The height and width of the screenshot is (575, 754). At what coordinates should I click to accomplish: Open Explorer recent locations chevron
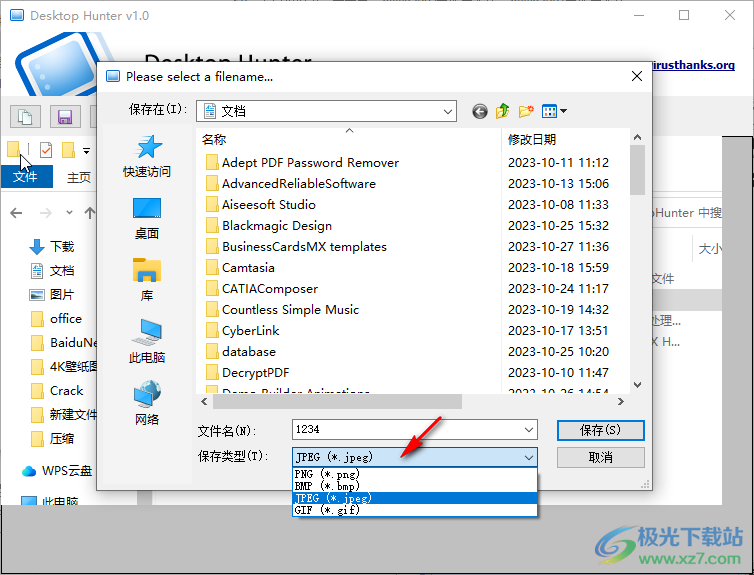[x=69, y=212]
